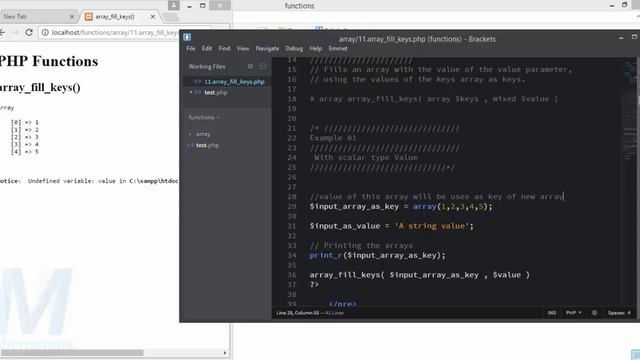Click the INS insert mode toggle

click(x=552, y=313)
